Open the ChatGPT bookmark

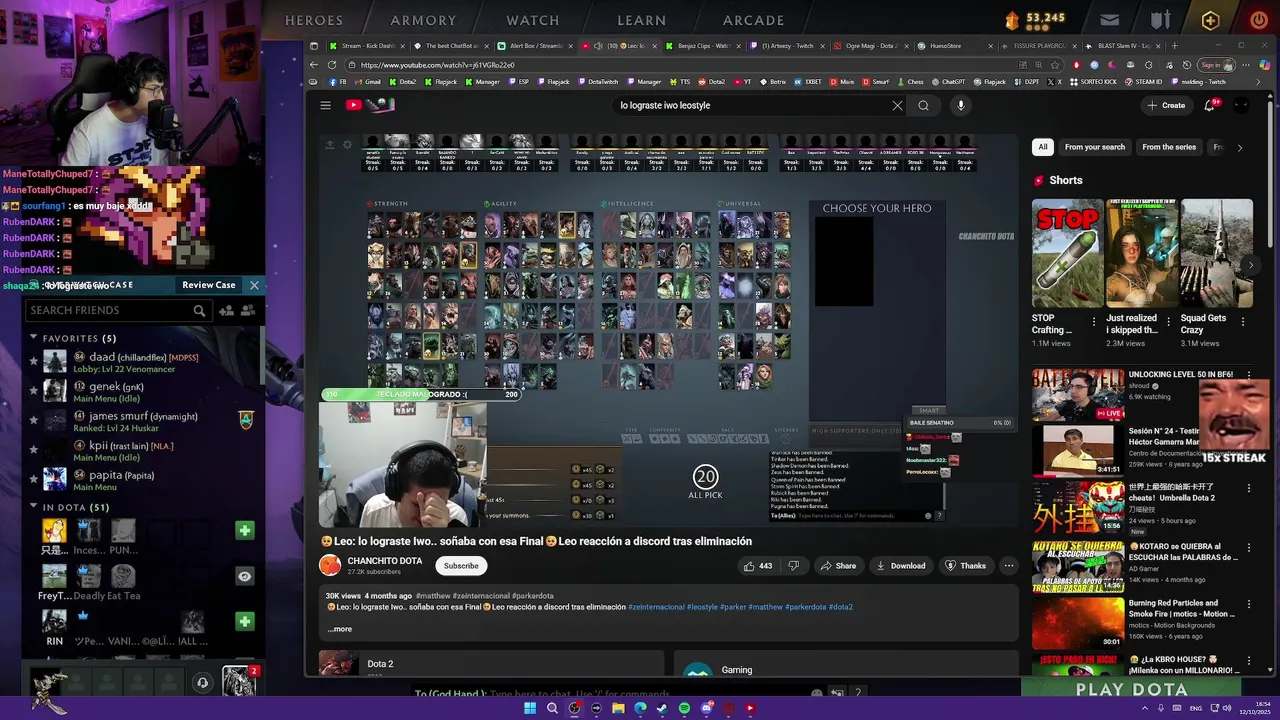click(x=948, y=82)
